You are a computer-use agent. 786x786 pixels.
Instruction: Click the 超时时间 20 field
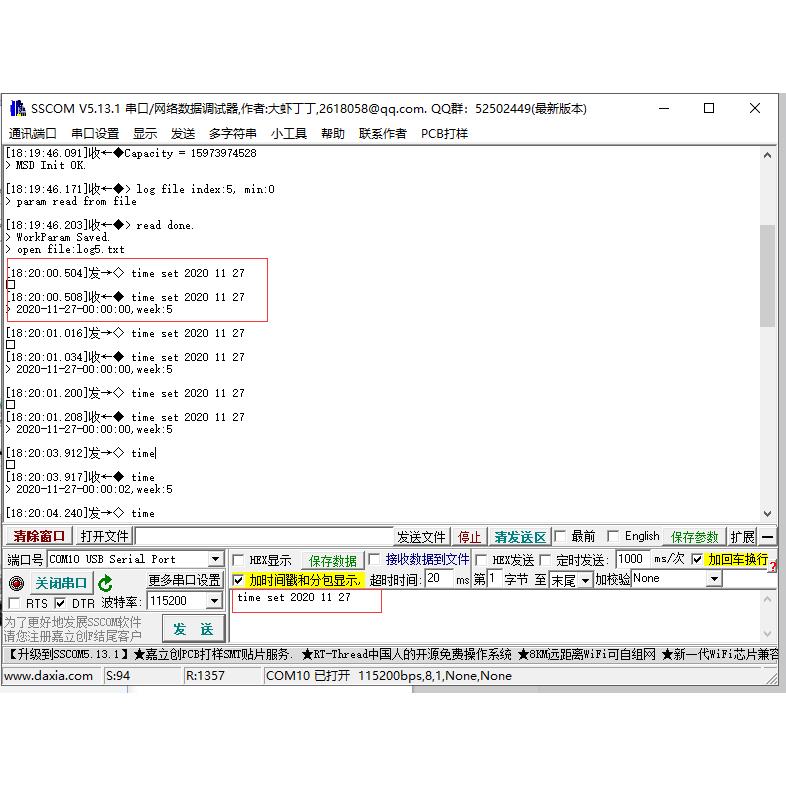pos(439,578)
